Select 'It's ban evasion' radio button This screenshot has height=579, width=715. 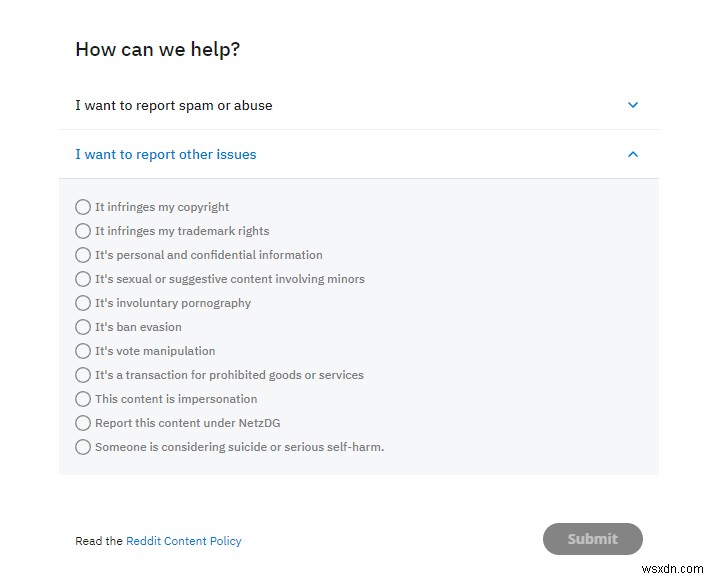[x=83, y=327]
